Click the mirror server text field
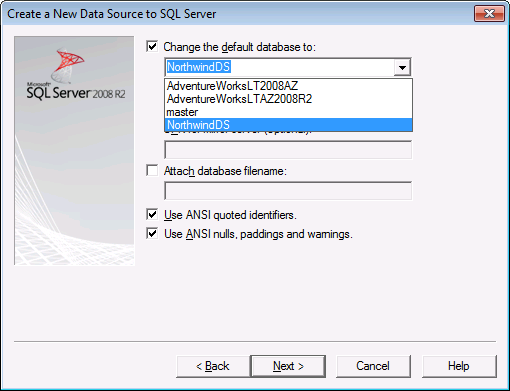 (x=288, y=150)
